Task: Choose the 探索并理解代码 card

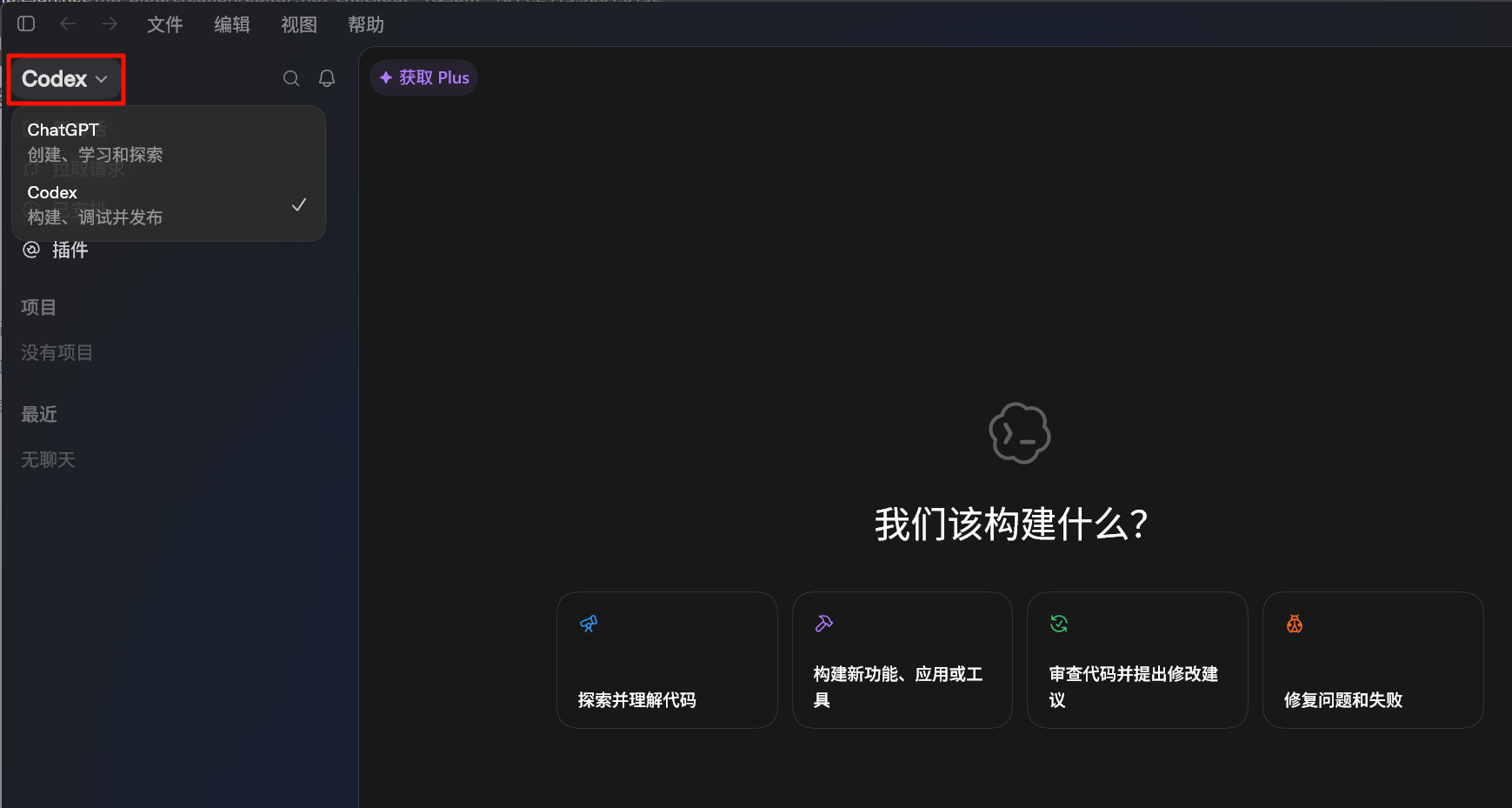Action: point(667,660)
